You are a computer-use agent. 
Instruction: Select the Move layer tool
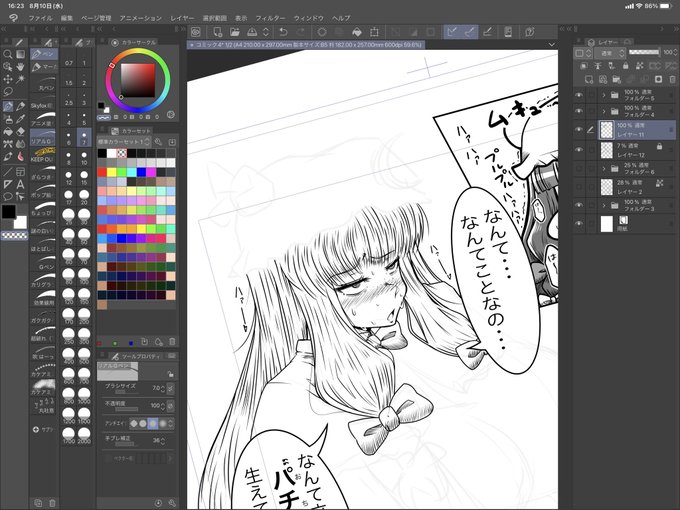point(7,79)
